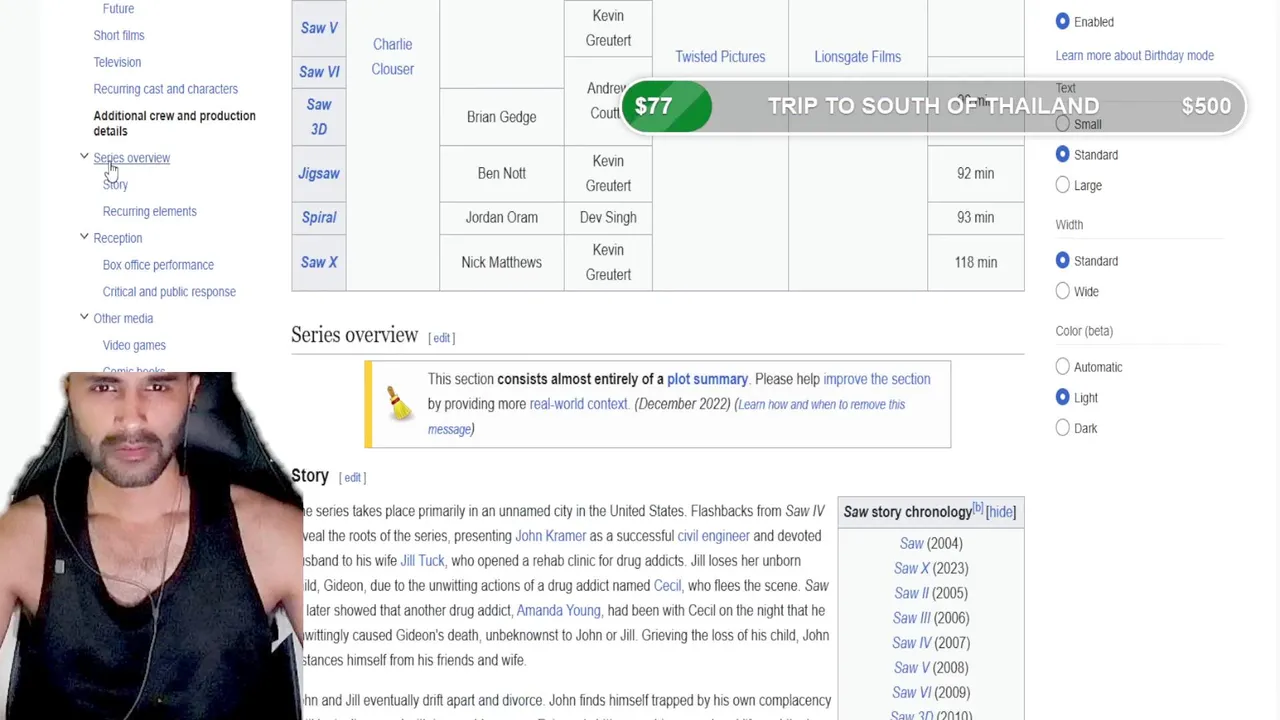Collapse the Other media sidebar section
Screen dimensions: 1280x720
tap(84, 318)
